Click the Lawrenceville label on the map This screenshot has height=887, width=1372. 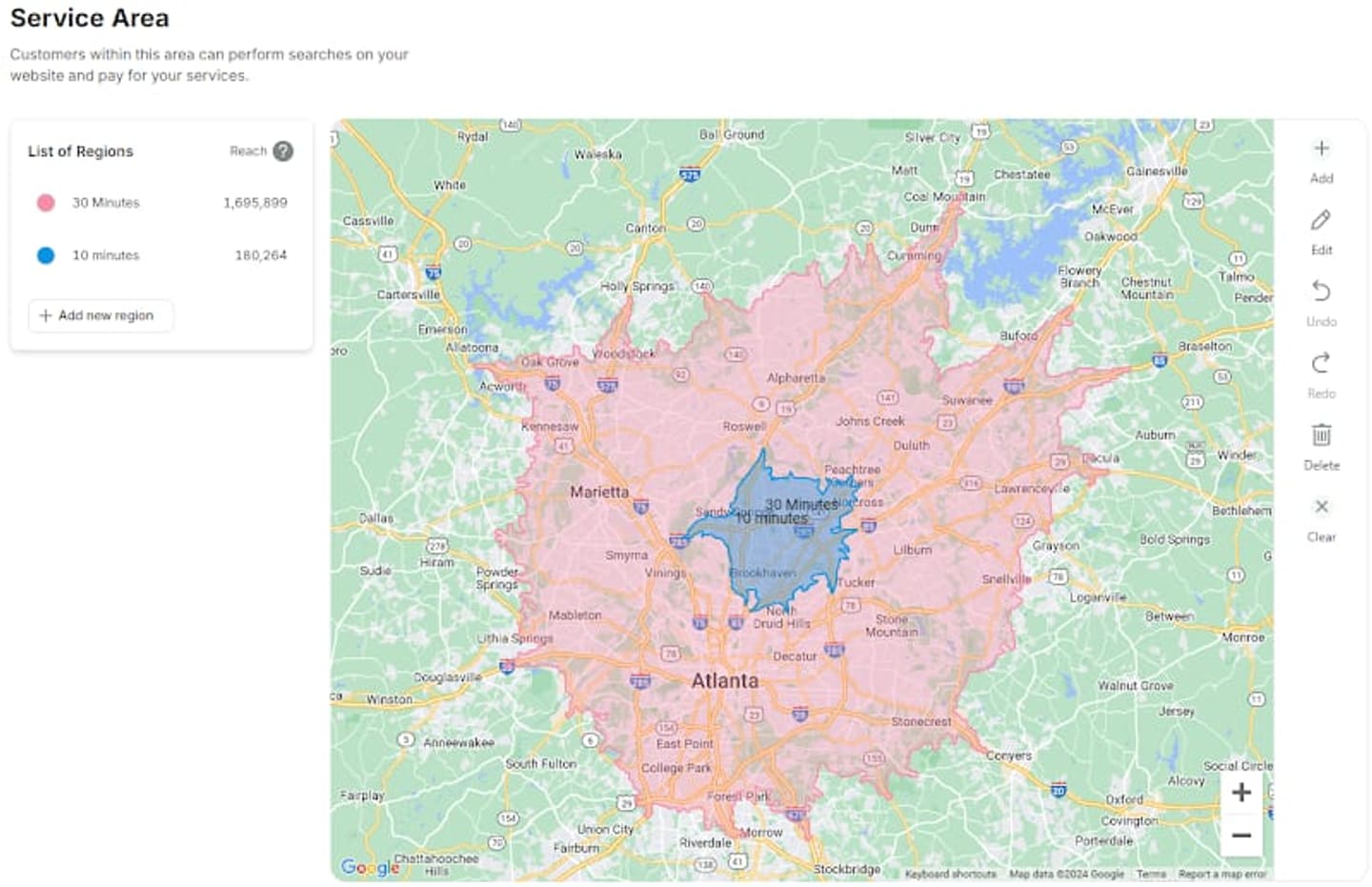[1032, 489]
